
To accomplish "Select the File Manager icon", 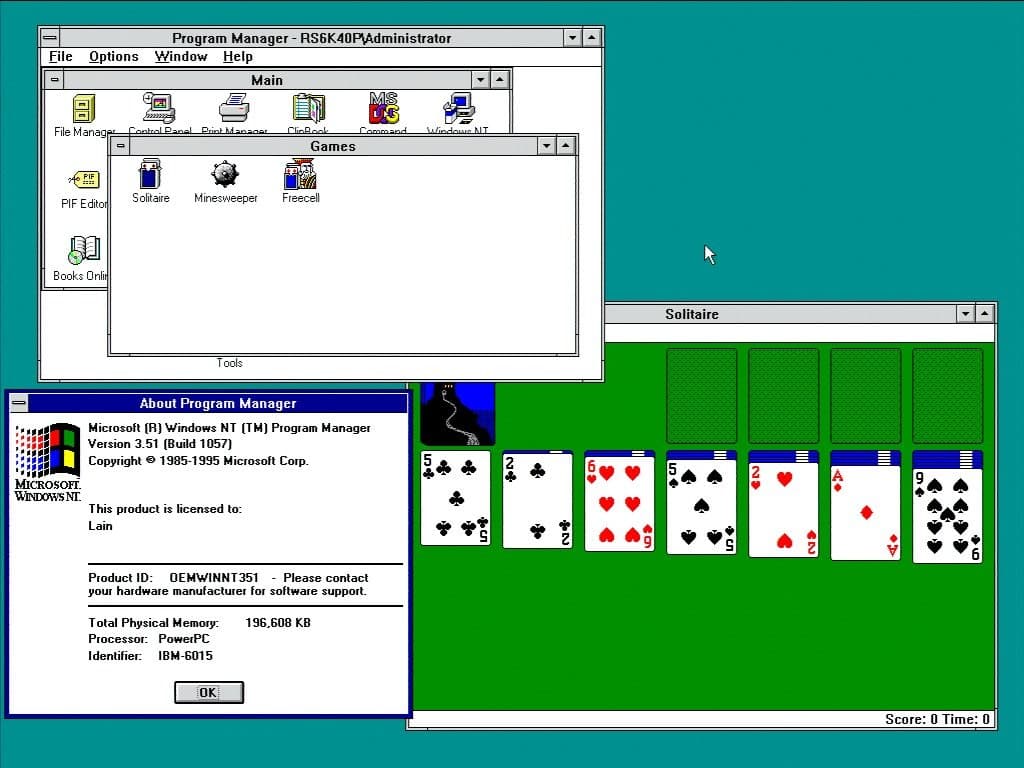I will pos(84,109).
